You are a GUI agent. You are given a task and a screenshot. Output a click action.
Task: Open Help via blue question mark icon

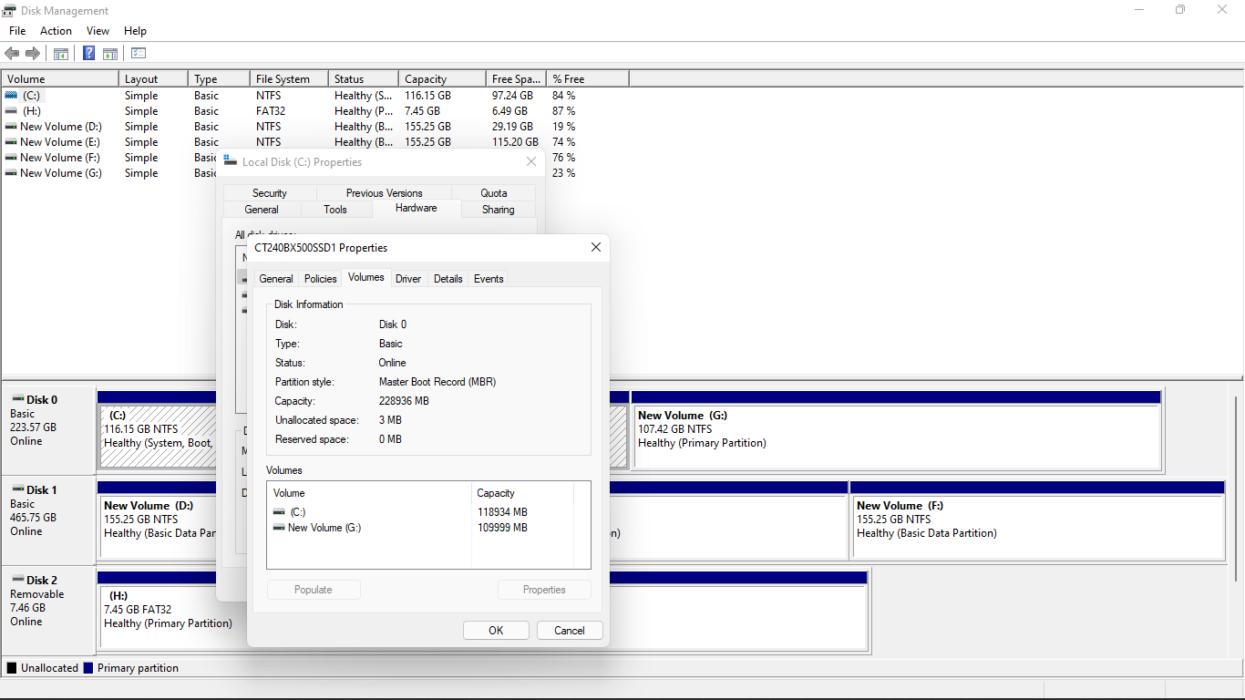pyautogui.click(x=89, y=54)
